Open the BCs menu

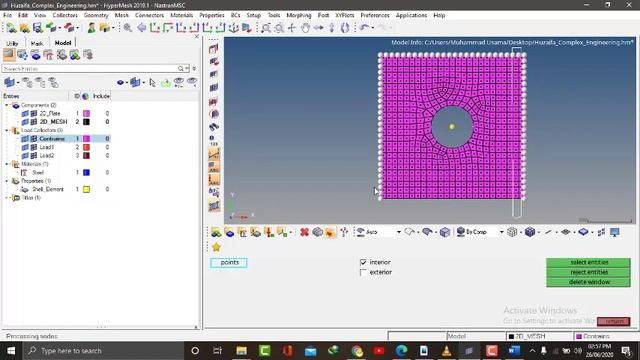coord(235,15)
